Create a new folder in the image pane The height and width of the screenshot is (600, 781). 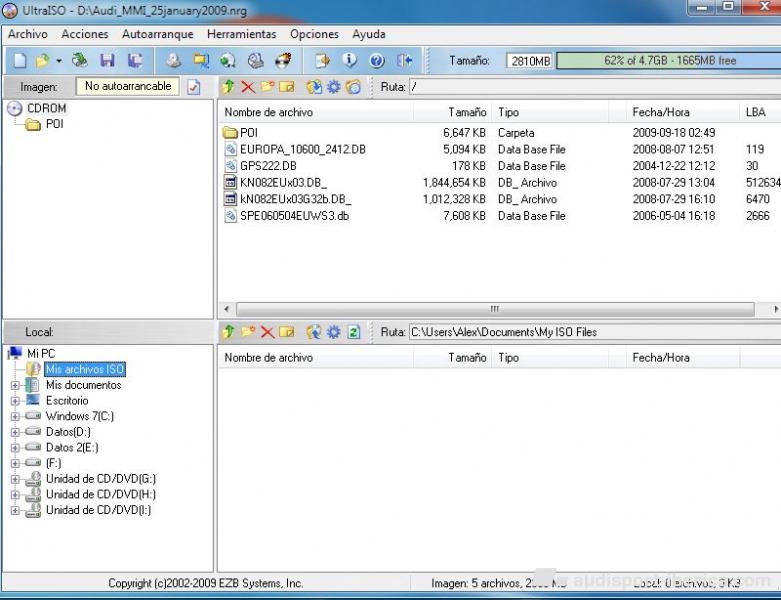click(267, 87)
